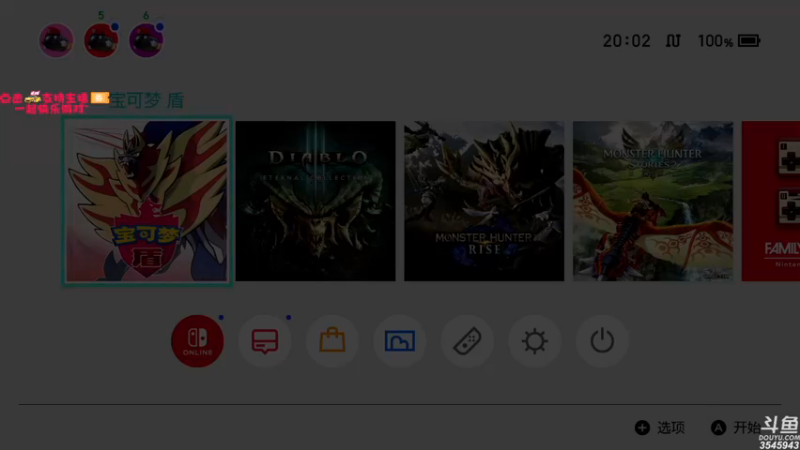Select Diablo III Eternal Collection tile
The height and width of the screenshot is (450, 800).
pos(315,201)
